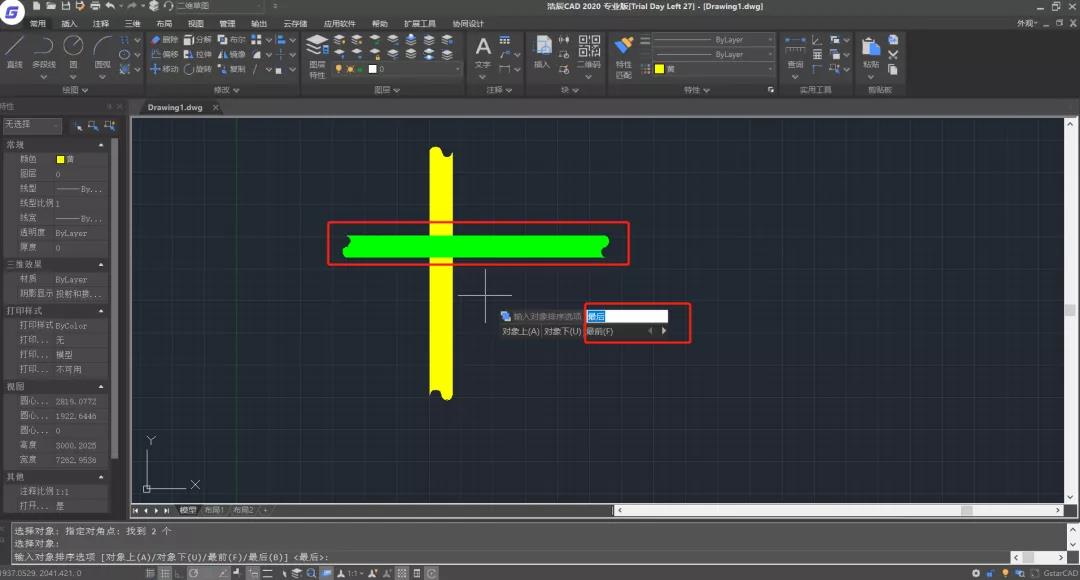This screenshot has width=1080, height=580.
Task: Choose 最前(F) draw order option
Action: click(600, 331)
